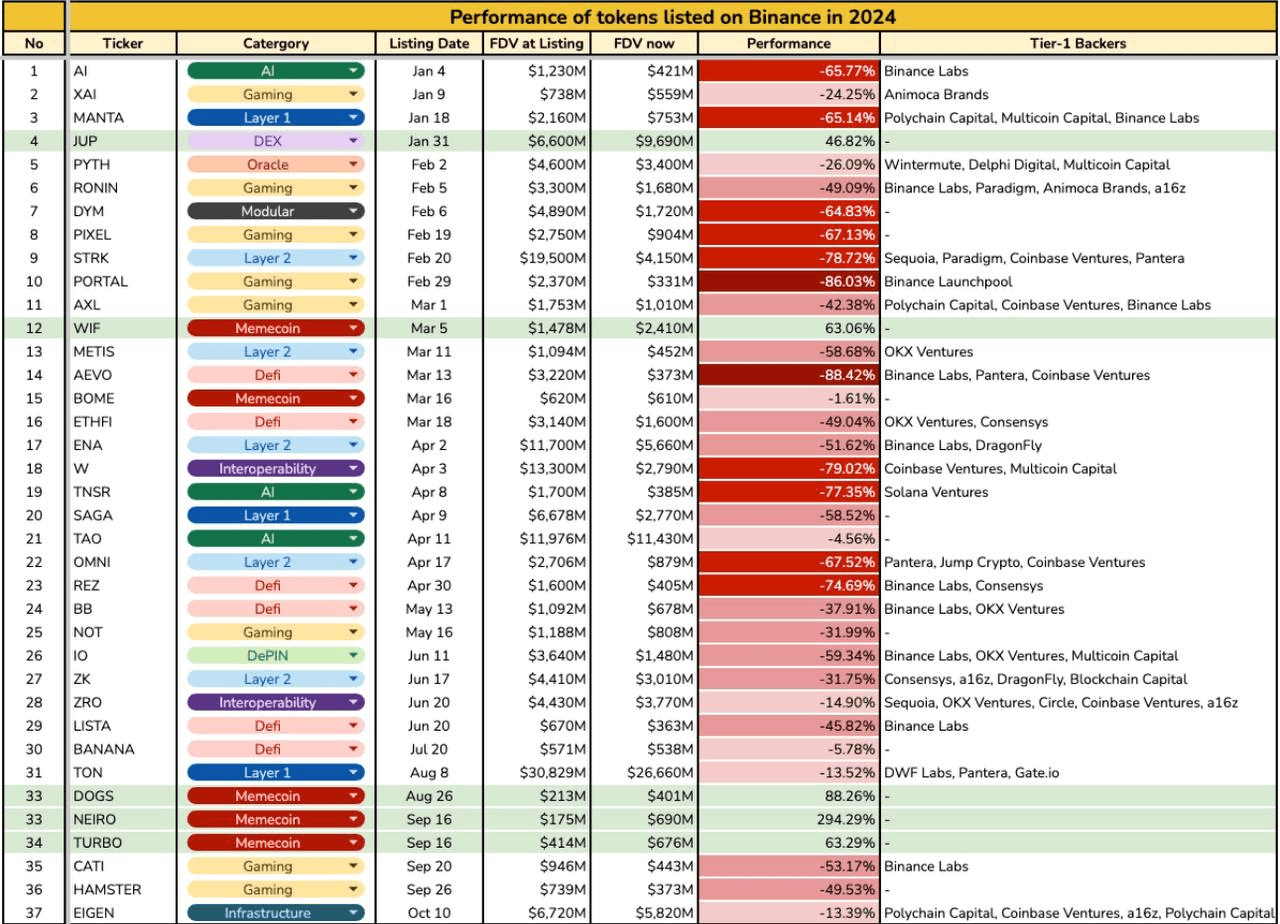1280x924 pixels.
Task: Select the -65.77% performance cell
Action: 789,71
